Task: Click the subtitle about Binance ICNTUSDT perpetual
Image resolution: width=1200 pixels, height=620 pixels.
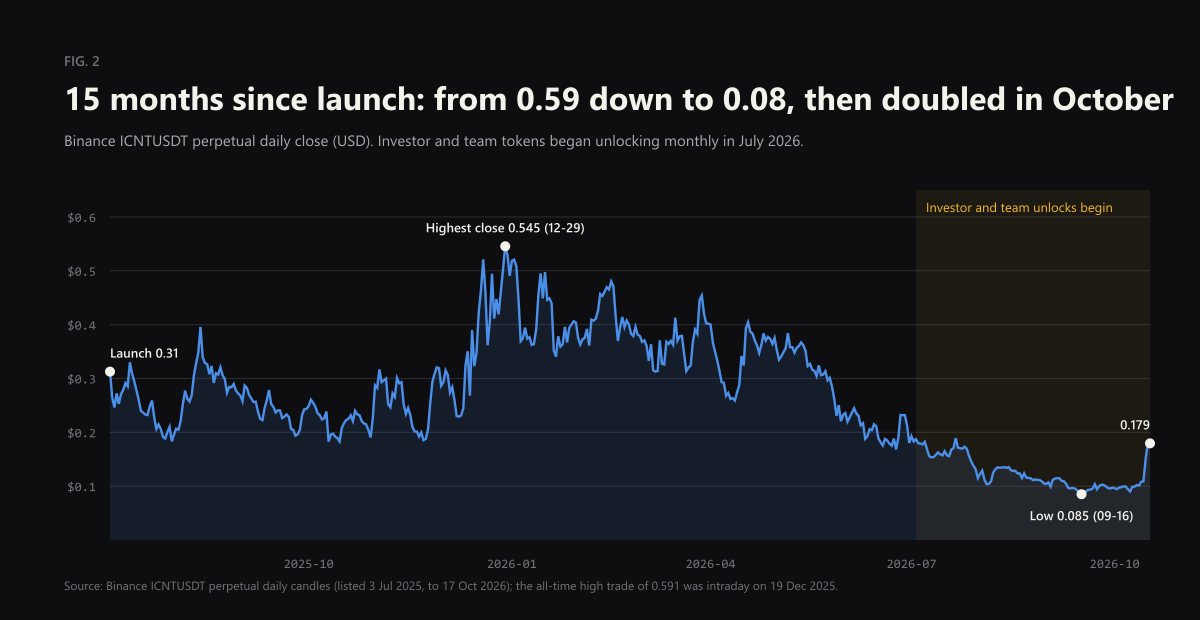Action: tap(434, 142)
